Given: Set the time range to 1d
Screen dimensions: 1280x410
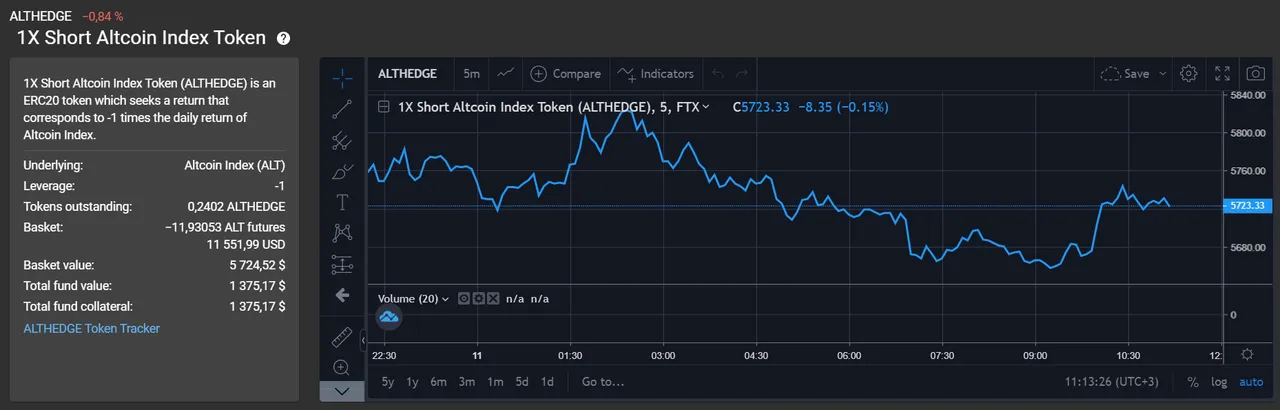Looking at the screenshot, I should click(547, 381).
